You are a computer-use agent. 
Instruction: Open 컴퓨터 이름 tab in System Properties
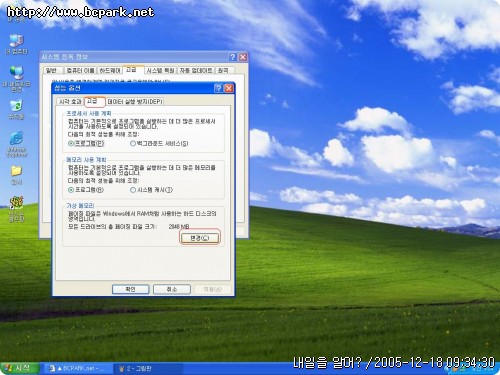pyautogui.click(x=80, y=70)
